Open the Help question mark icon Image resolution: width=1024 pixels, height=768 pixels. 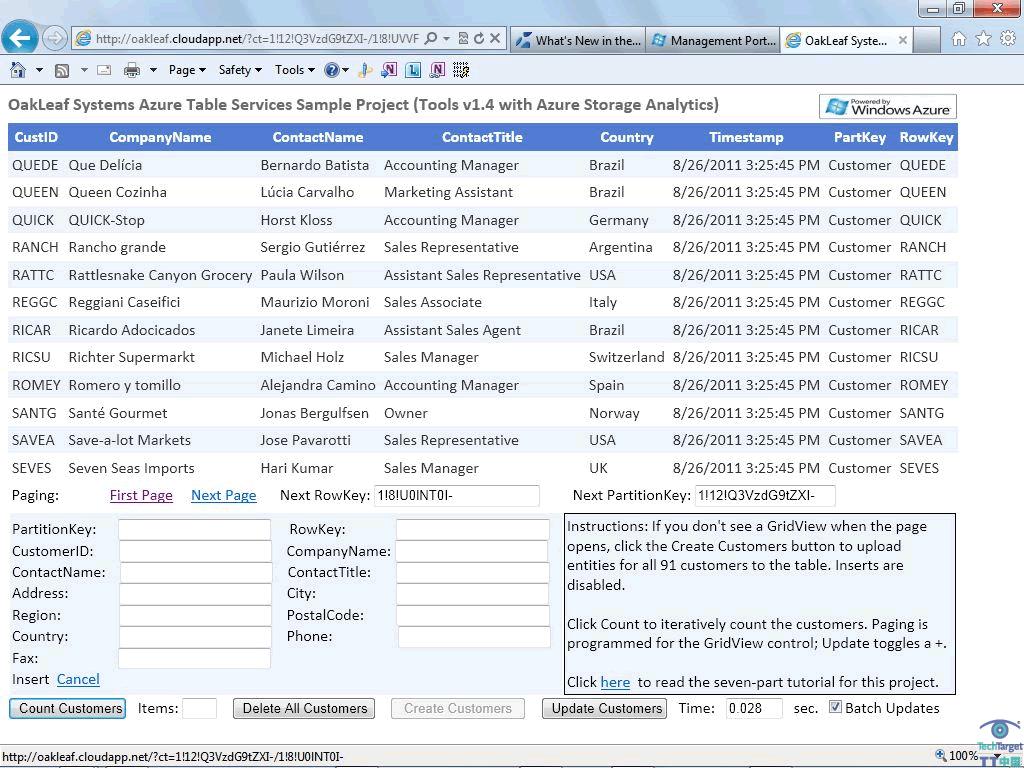[x=332, y=70]
